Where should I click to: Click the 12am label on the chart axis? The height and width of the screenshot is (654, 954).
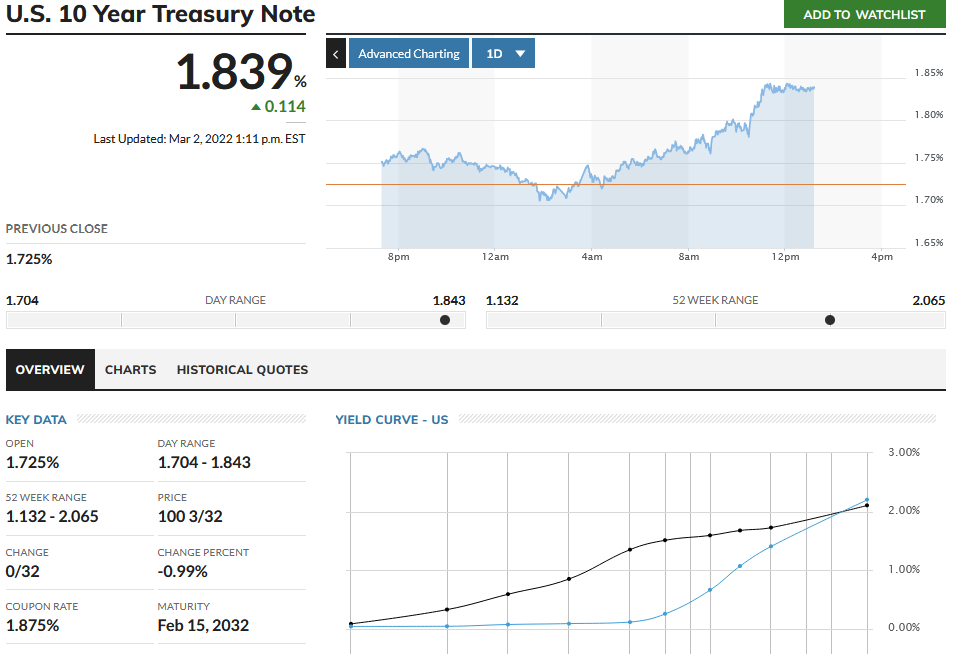(495, 257)
